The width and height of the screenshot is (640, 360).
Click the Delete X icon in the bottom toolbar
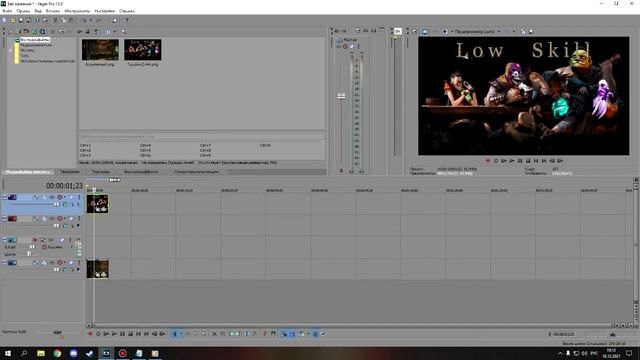pos(214,334)
